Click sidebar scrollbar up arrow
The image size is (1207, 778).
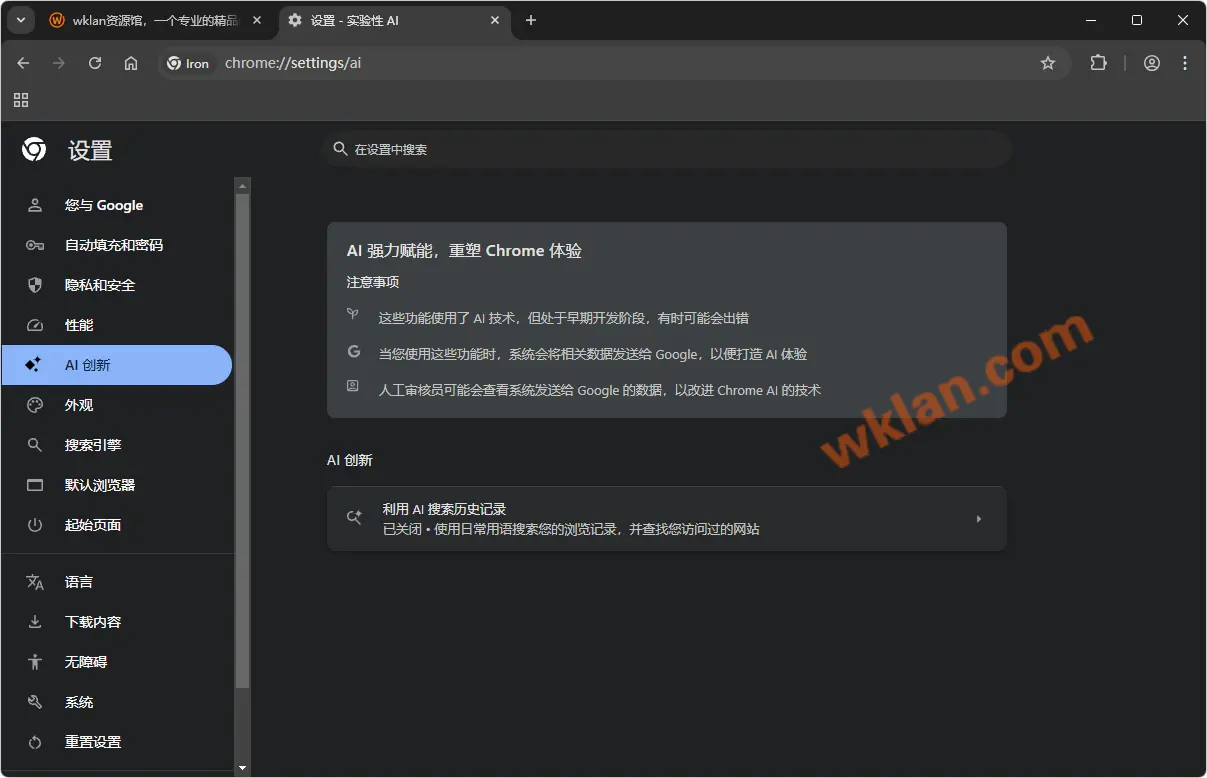coord(242,185)
